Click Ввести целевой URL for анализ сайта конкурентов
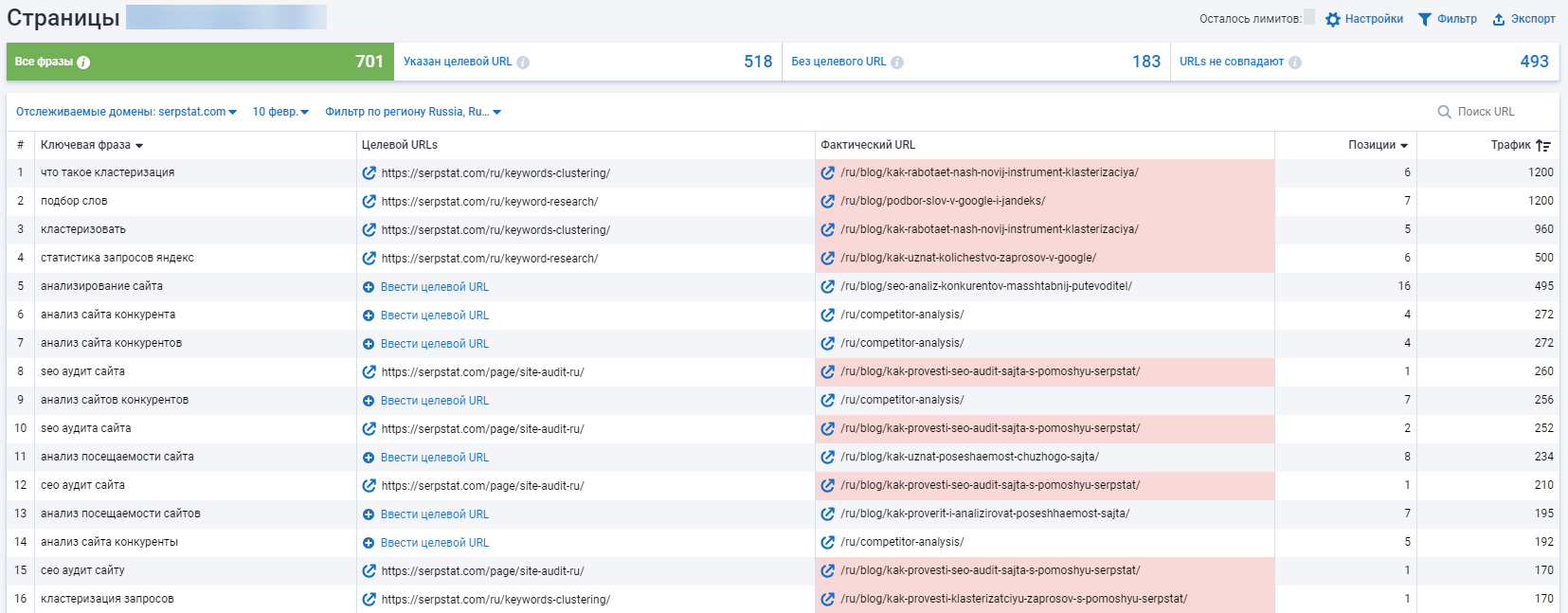This screenshot has width=1568, height=613. click(x=435, y=344)
